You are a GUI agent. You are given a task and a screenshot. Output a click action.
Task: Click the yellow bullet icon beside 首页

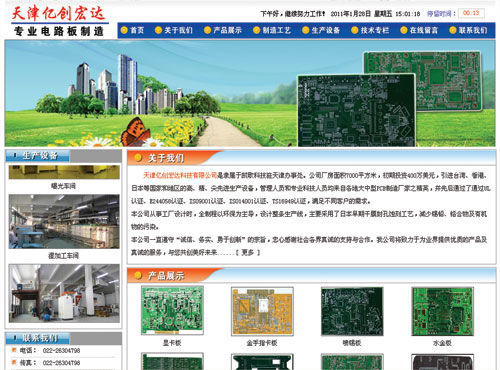point(124,30)
